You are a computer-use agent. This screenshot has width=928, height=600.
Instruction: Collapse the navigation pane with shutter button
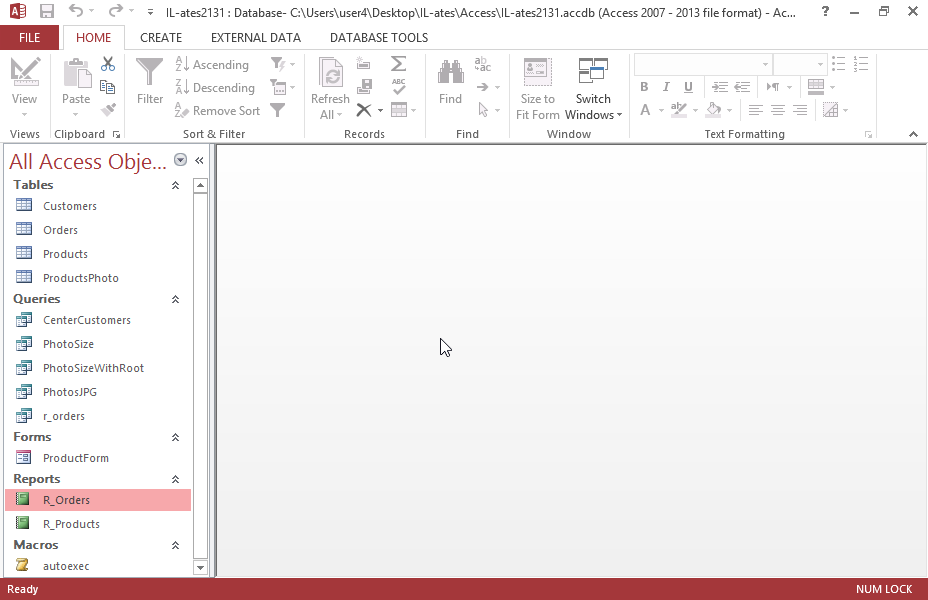pyautogui.click(x=199, y=160)
